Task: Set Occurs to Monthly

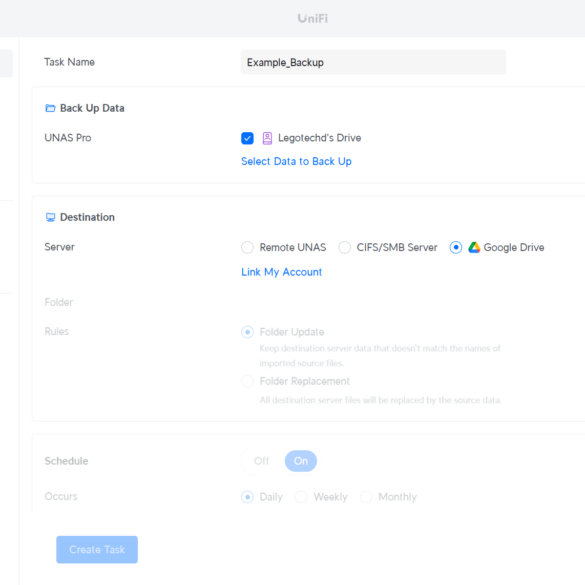Action: pos(366,497)
